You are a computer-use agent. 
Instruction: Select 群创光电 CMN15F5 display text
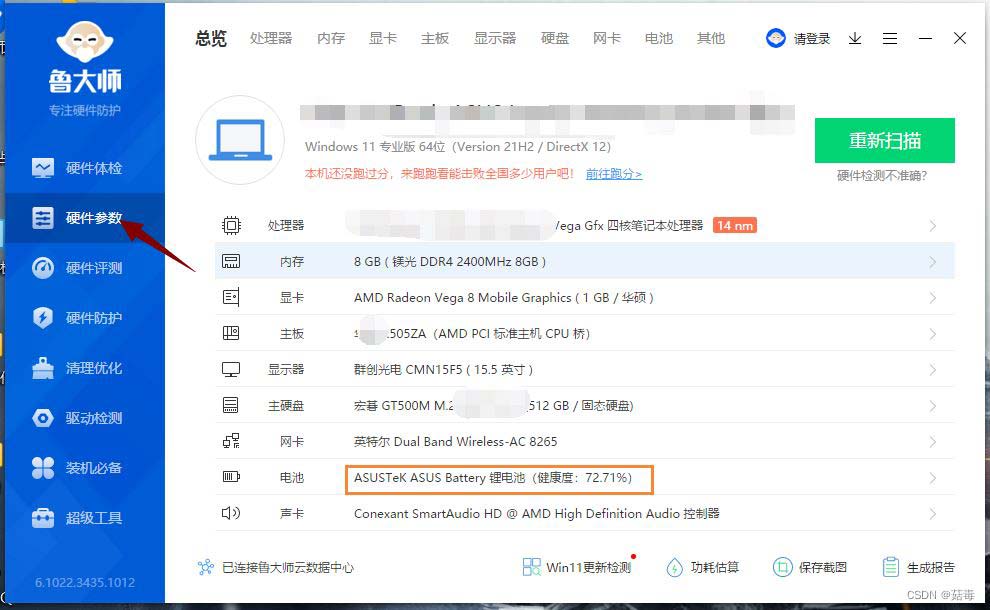[443, 369]
